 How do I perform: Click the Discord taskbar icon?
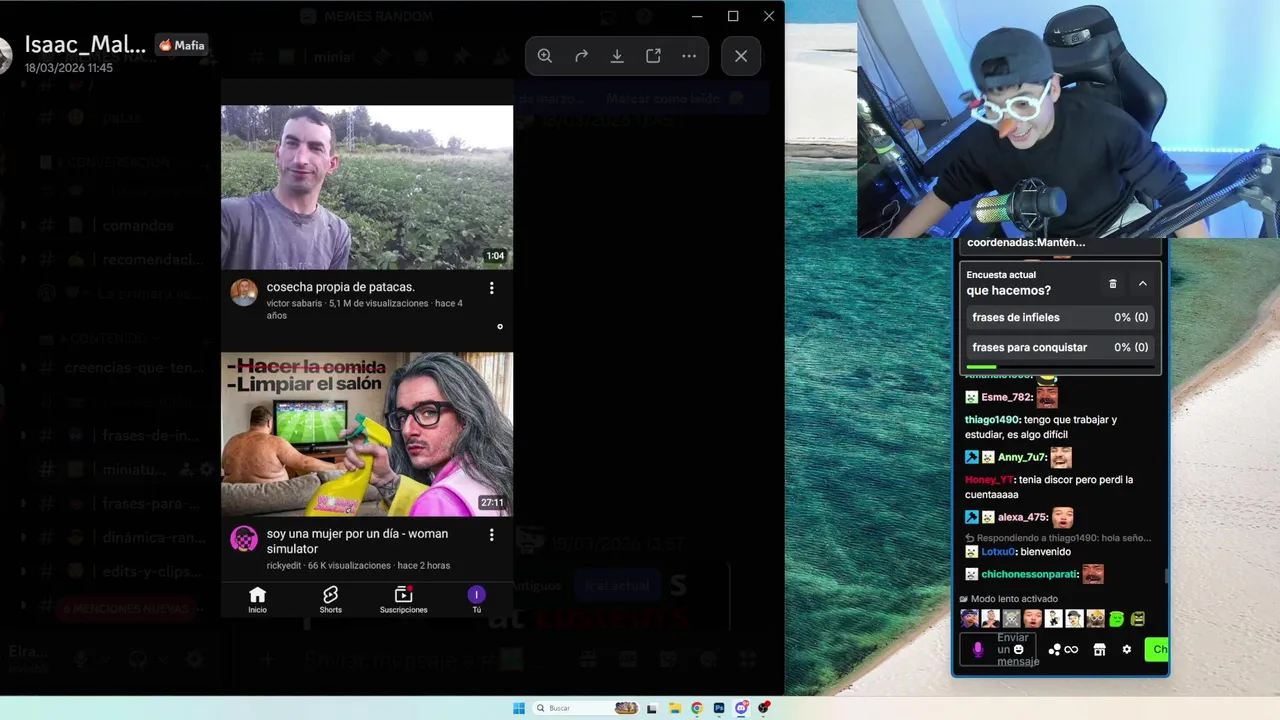click(741, 708)
